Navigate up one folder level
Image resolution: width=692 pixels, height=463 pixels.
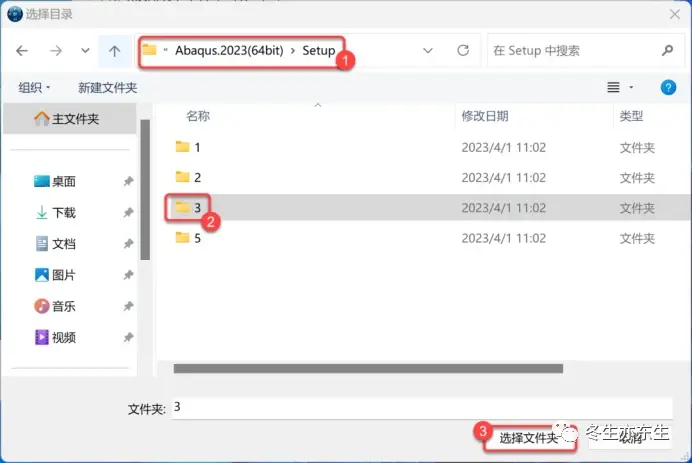(x=114, y=51)
